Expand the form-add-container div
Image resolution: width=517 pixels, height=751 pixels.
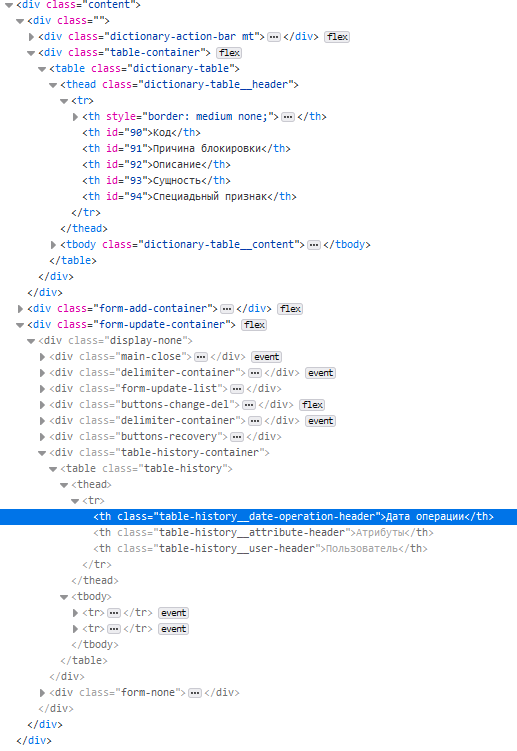pos(20,309)
